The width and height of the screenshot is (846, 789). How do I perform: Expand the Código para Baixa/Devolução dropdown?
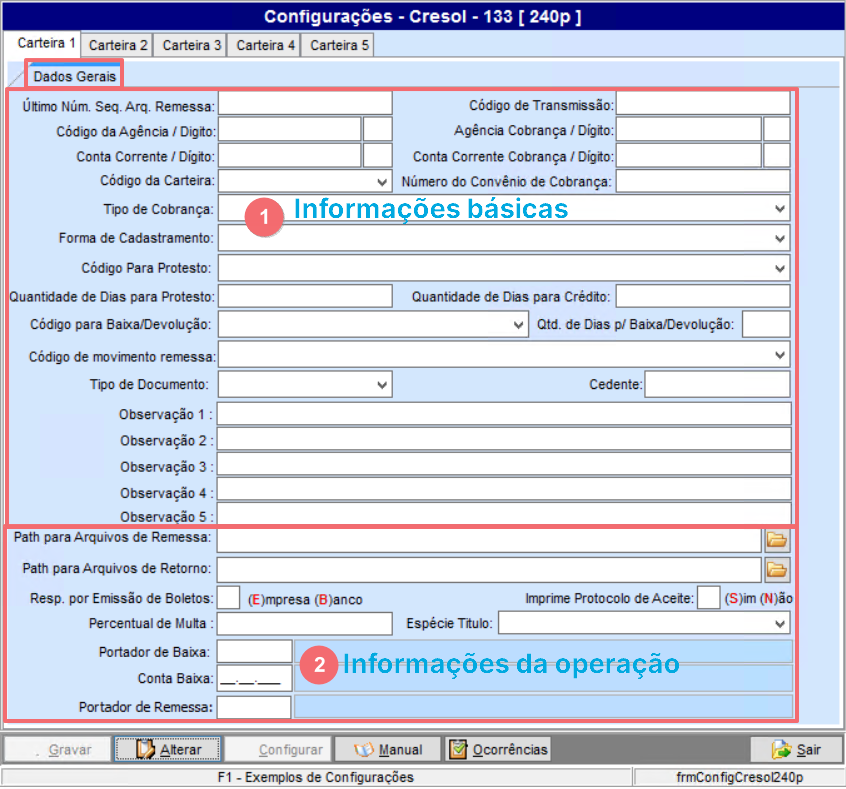pyautogui.click(x=518, y=324)
